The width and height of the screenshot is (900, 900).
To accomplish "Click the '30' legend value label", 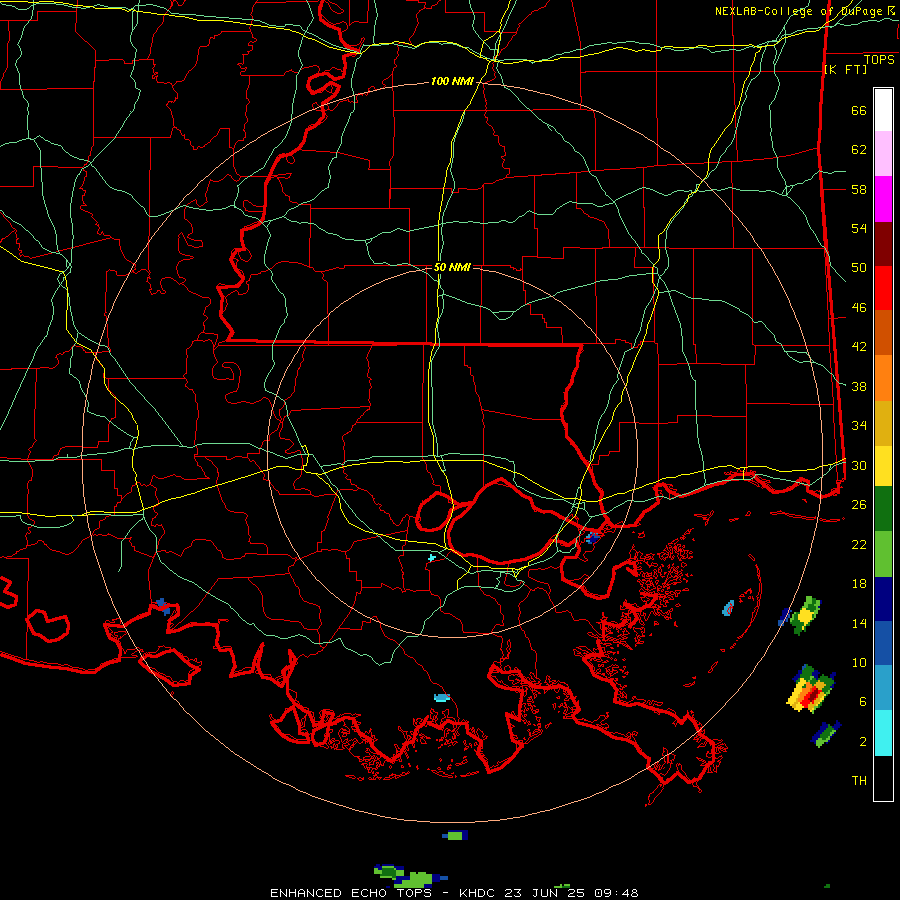I will coord(859,465).
